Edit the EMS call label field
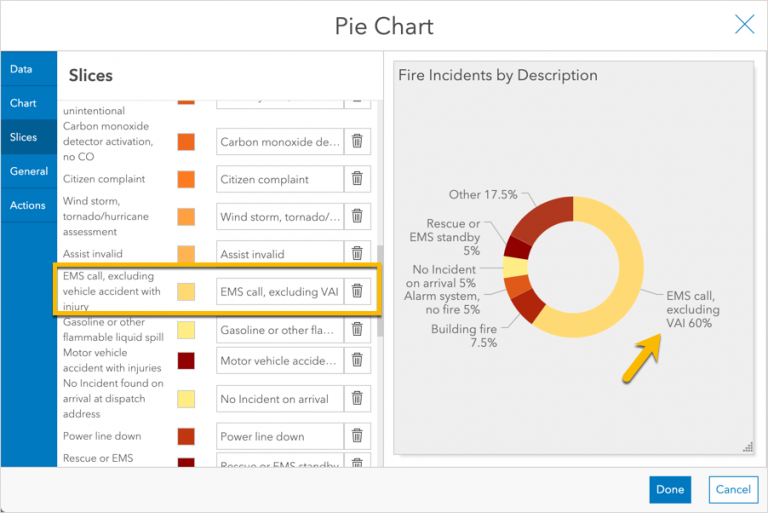The height and width of the screenshot is (513, 768). pyautogui.click(x=279, y=292)
